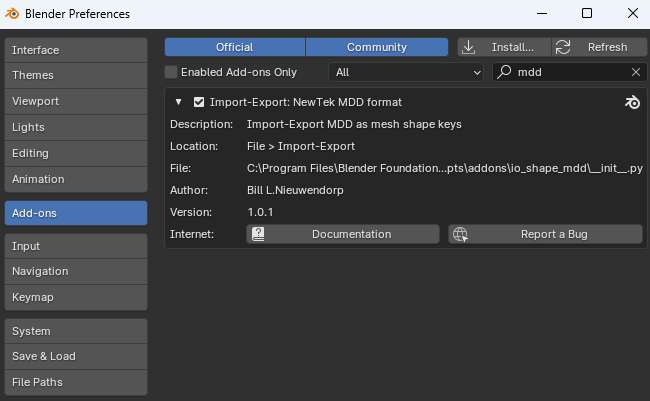Select the Add-ons section

click(76, 213)
